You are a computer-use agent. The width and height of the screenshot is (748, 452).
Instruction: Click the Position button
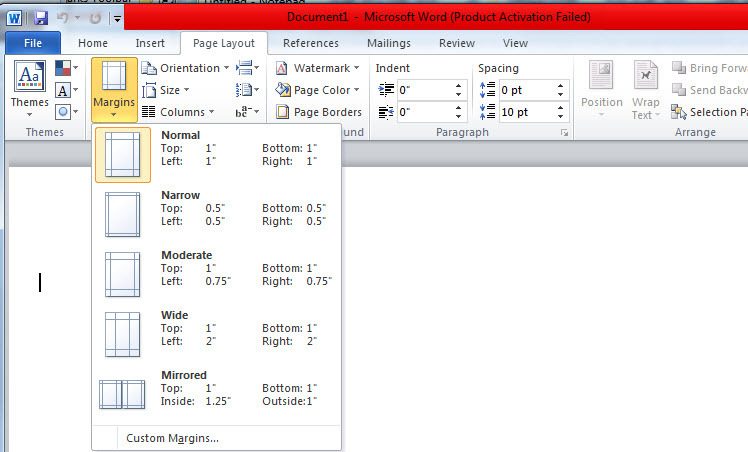[601, 89]
